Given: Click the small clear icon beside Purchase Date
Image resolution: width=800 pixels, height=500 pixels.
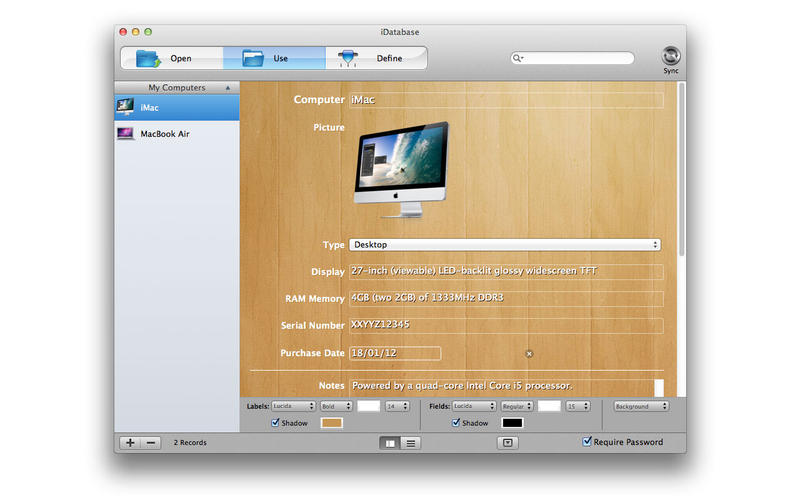Looking at the screenshot, I should [529, 354].
